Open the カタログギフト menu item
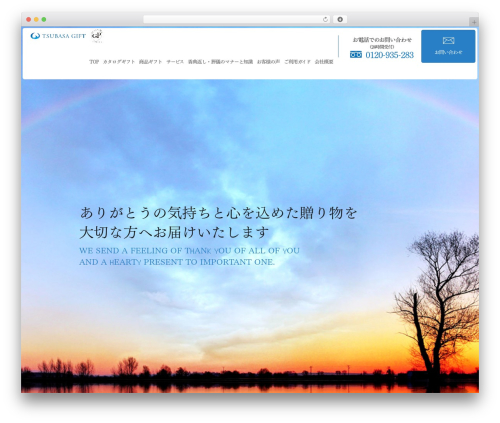The height and width of the screenshot is (423, 500). pos(119,62)
